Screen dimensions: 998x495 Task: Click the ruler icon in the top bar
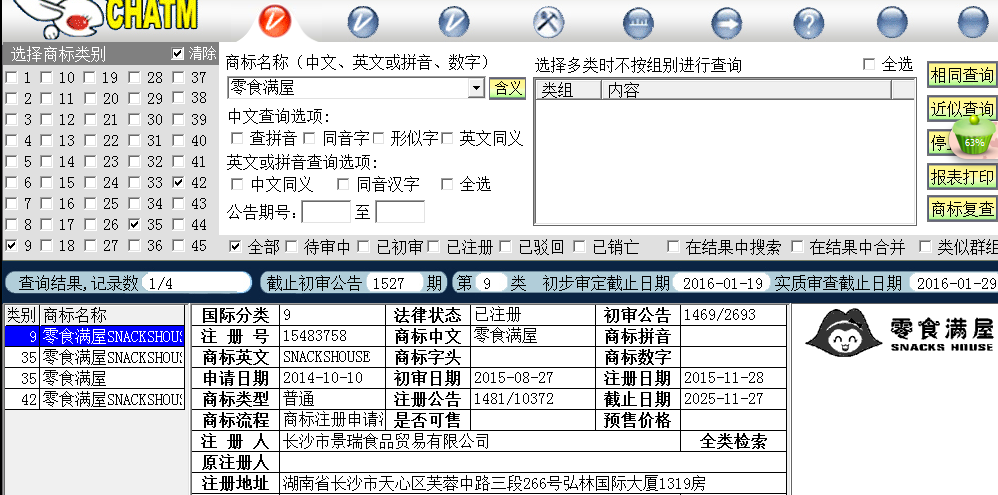coord(638,24)
